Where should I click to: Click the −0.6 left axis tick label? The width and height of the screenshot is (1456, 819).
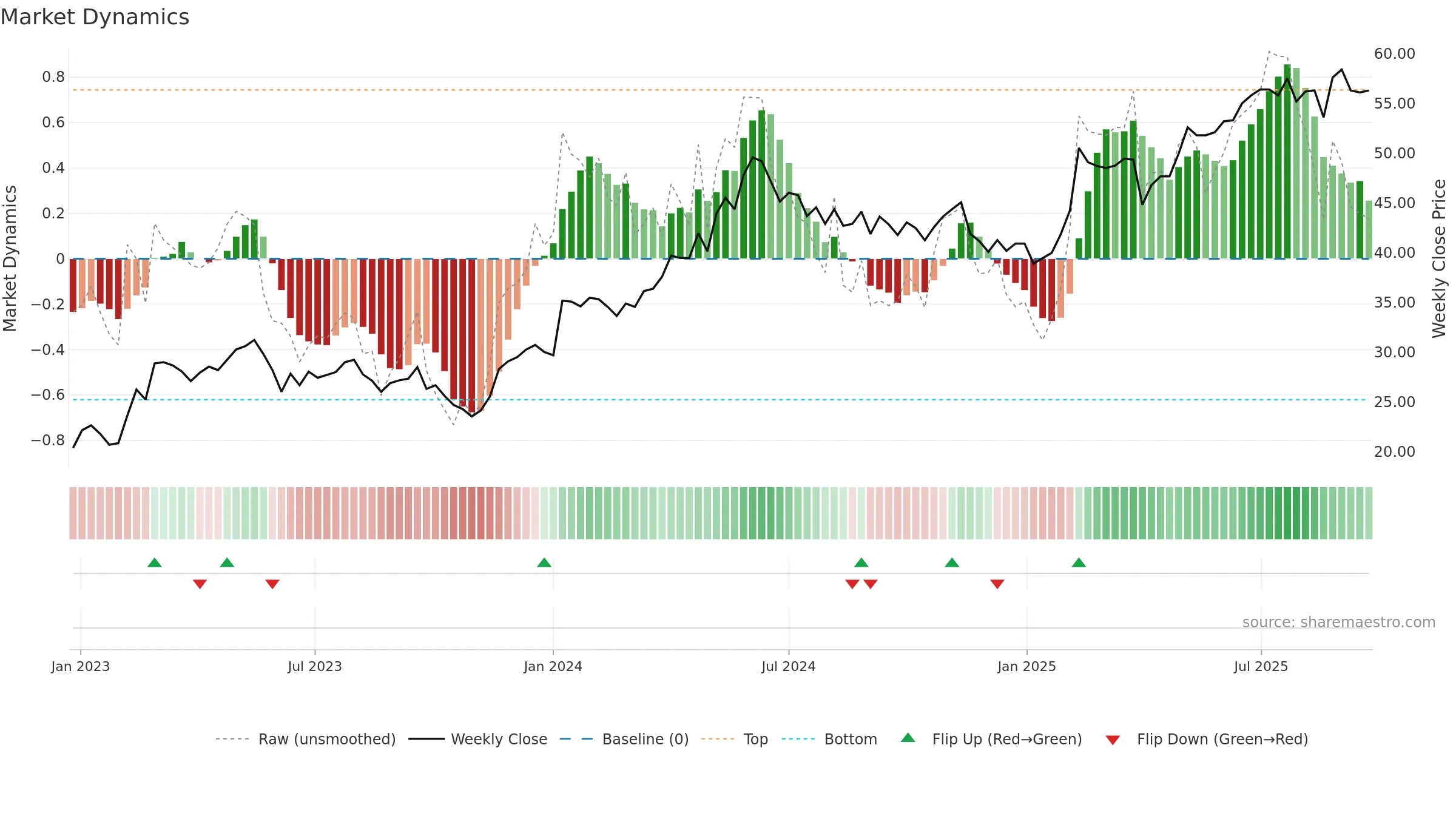pyautogui.click(x=48, y=395)
